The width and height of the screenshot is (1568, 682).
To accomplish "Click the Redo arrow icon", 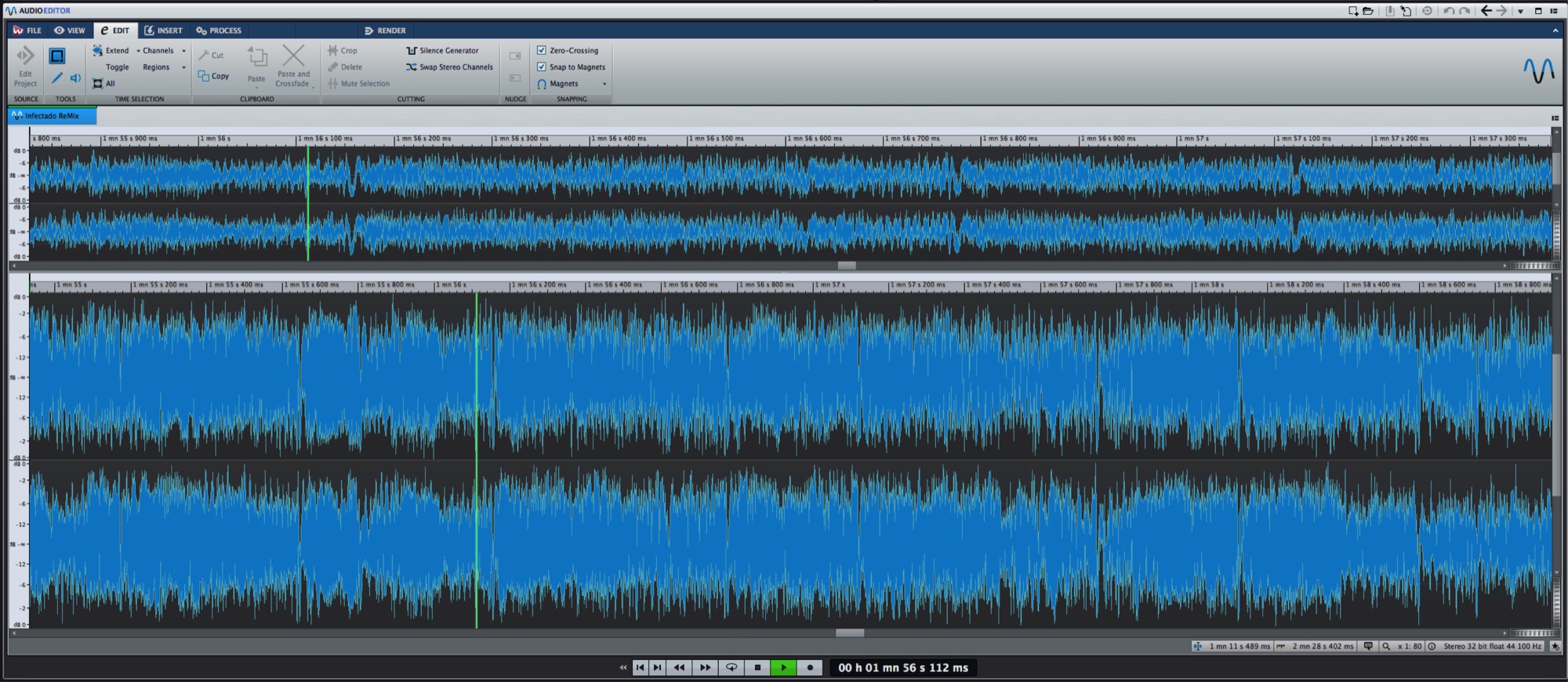I will point(1464,11).
